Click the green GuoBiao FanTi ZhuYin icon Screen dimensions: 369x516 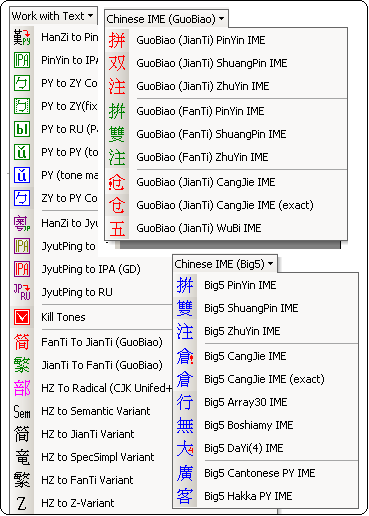pyautogui.click(x=117, y=157)
